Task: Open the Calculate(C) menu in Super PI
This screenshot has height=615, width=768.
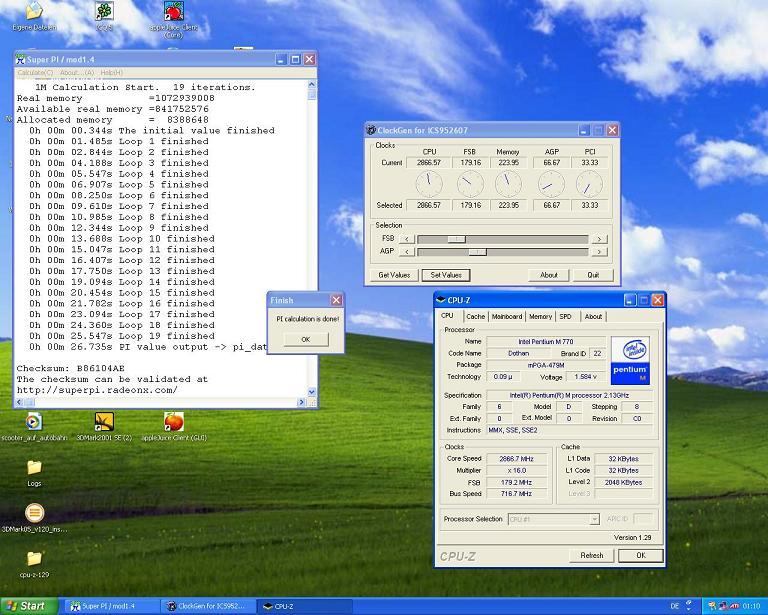Action: click(x=35, y=72)
